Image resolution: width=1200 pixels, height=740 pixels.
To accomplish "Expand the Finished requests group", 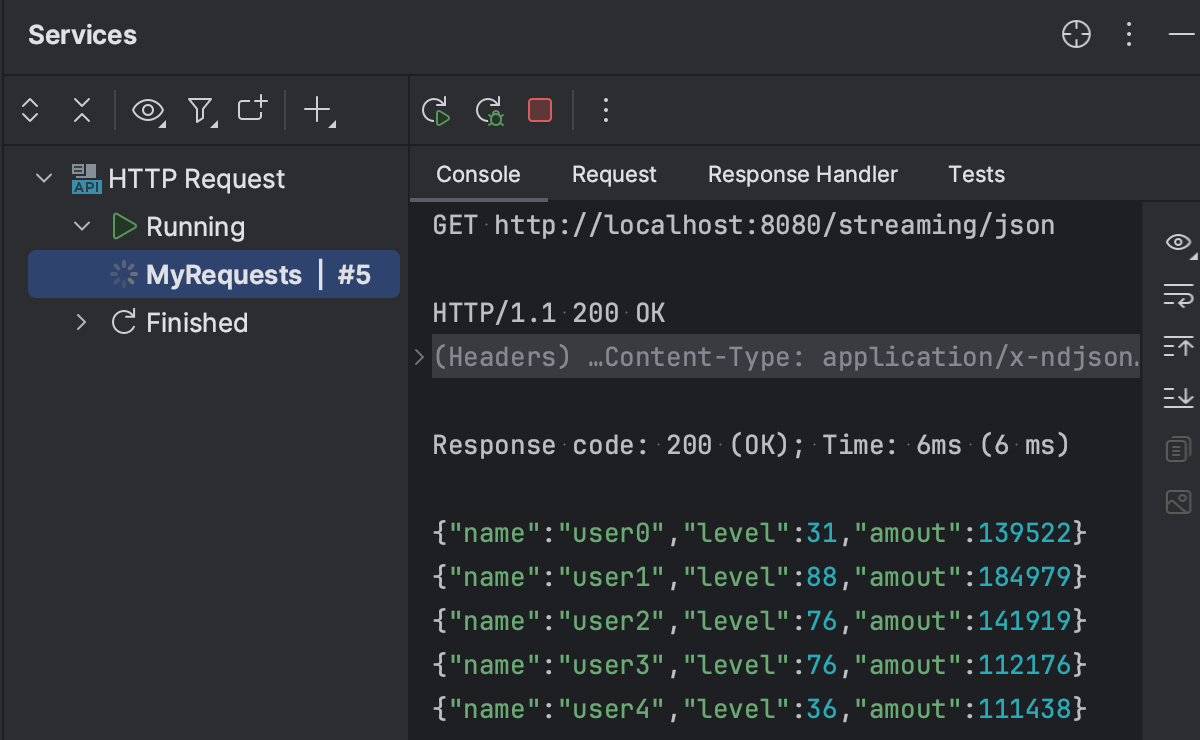I will click(x=82, y=322).
